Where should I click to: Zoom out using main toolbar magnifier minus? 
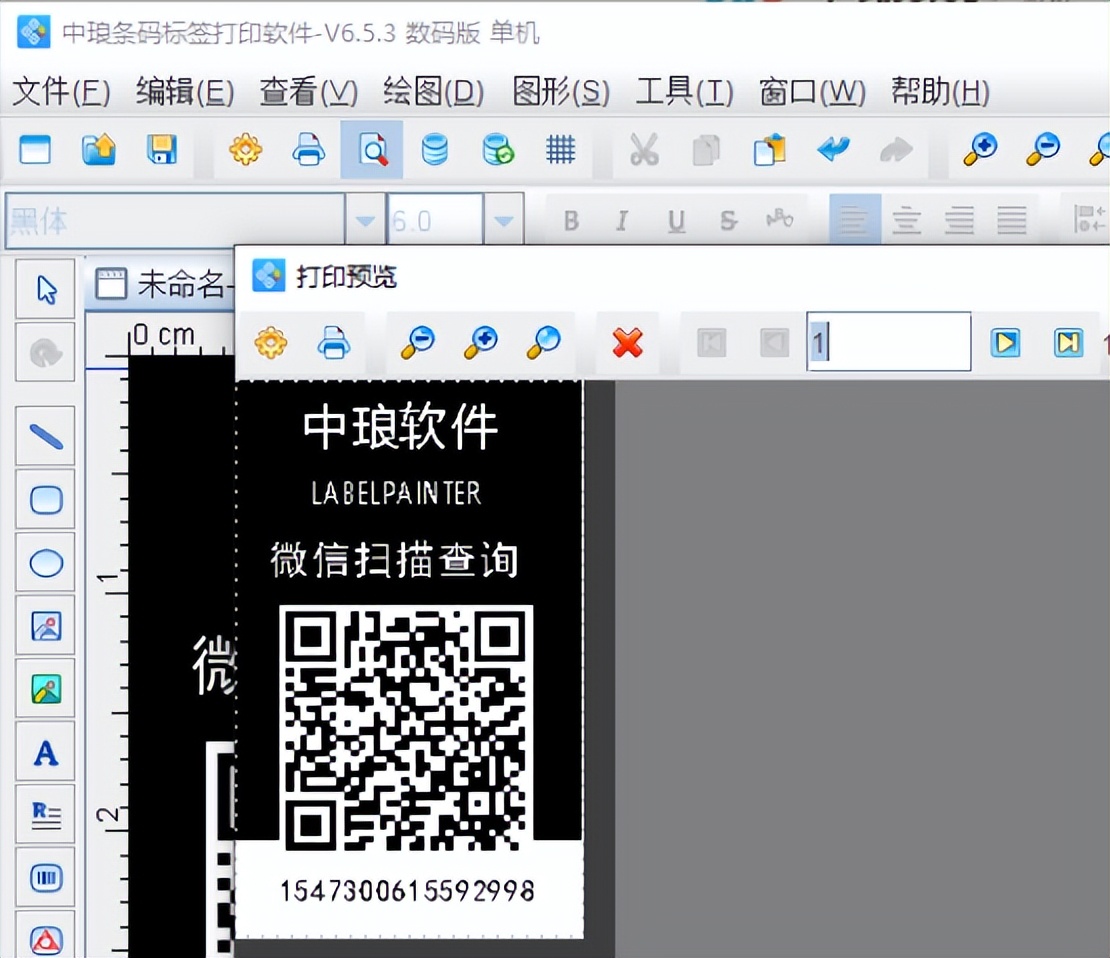pos(1043,149)
